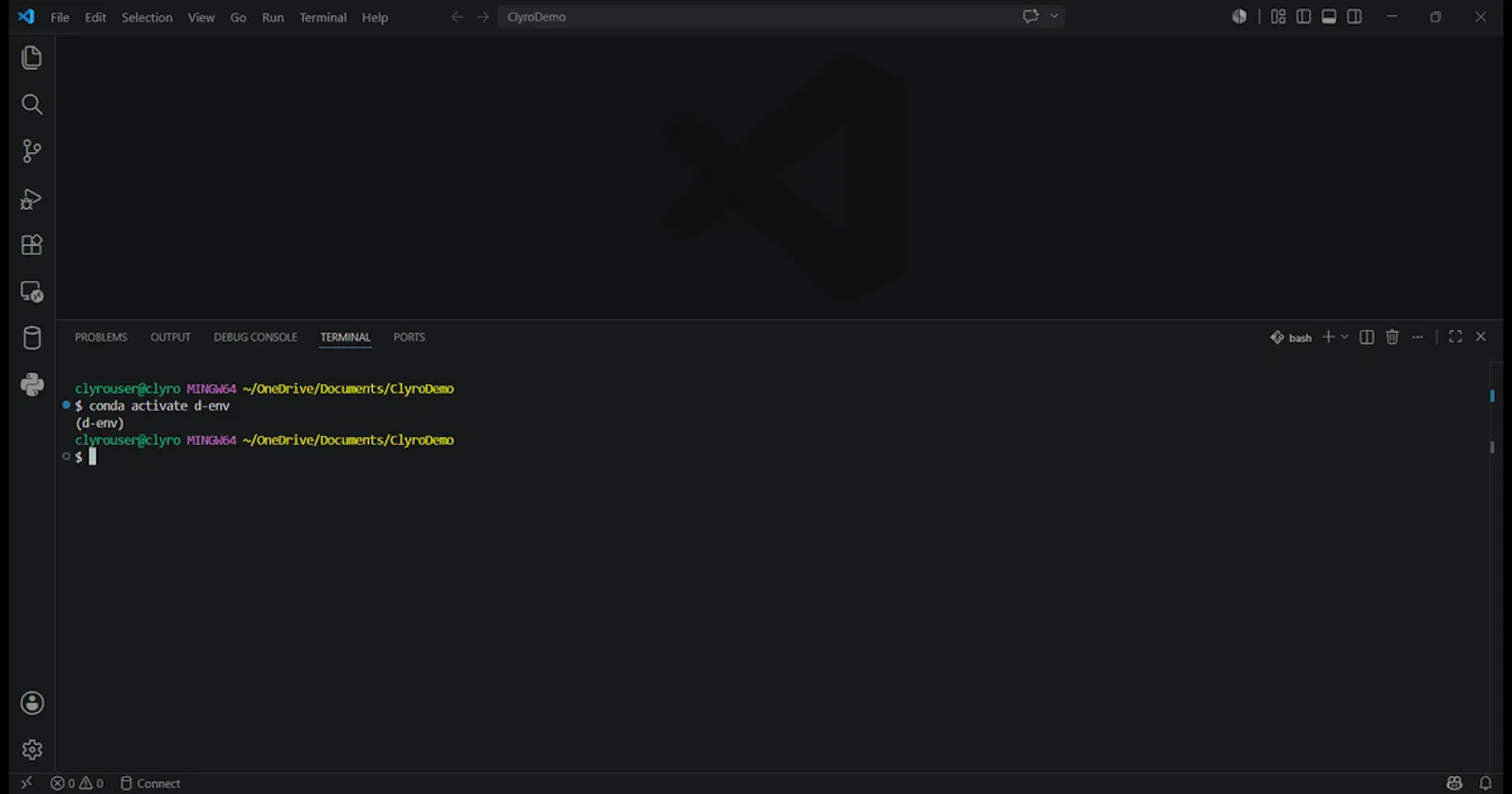Split the terminal with the split icon
Image resolution: width=1512 pixels, height=794 pixels.
point(1366,337)
